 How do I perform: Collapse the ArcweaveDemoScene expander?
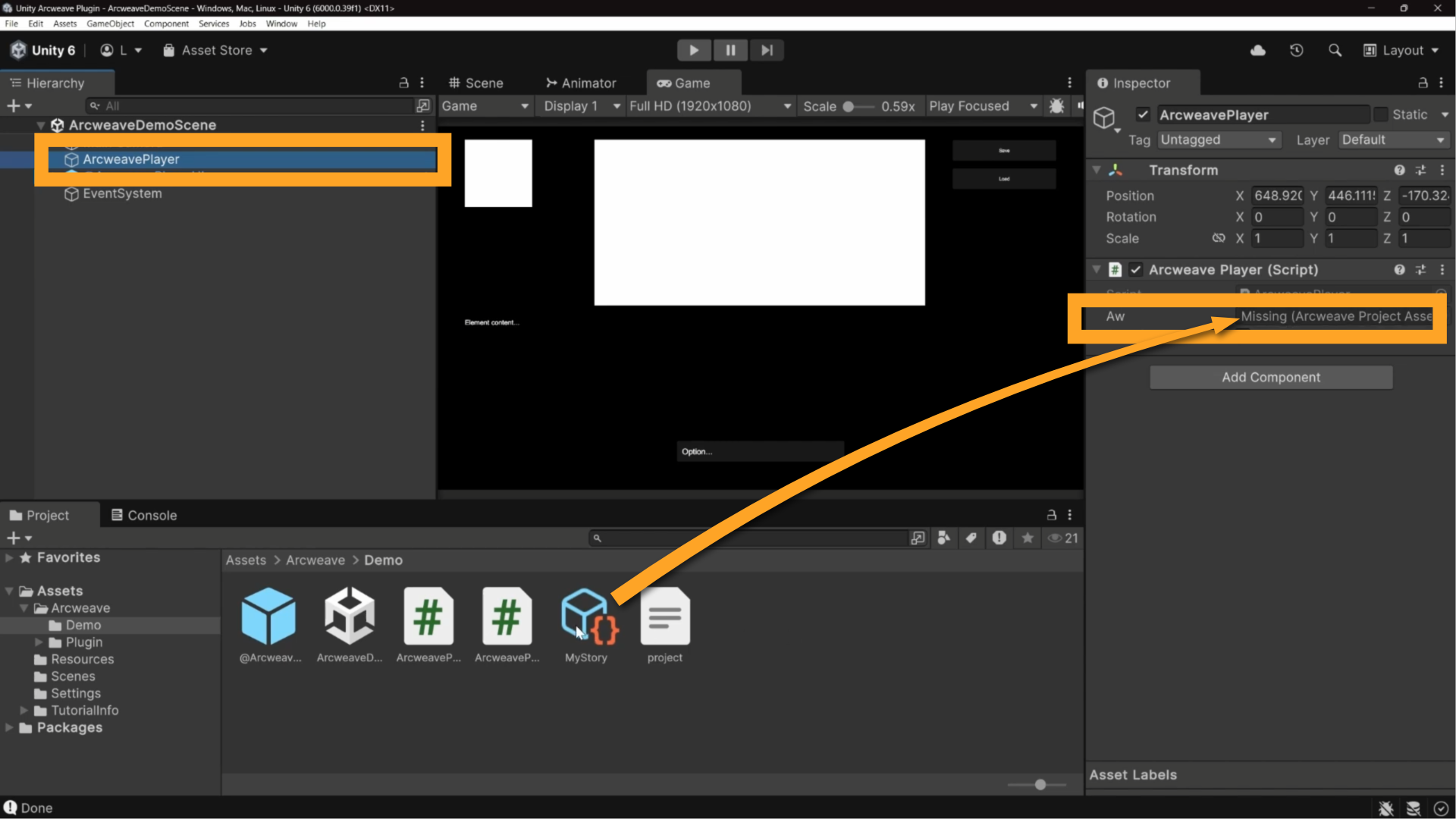(40, 125)
